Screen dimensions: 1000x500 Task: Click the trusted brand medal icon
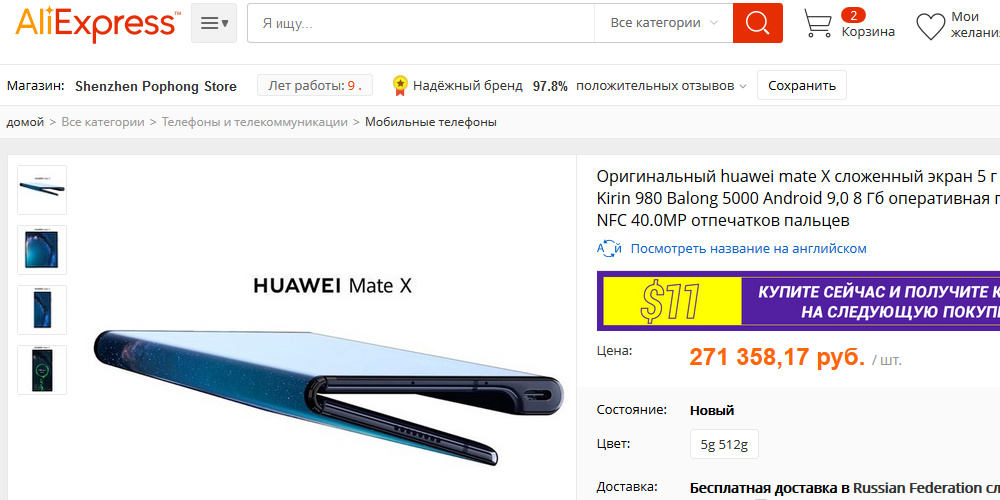400,85
